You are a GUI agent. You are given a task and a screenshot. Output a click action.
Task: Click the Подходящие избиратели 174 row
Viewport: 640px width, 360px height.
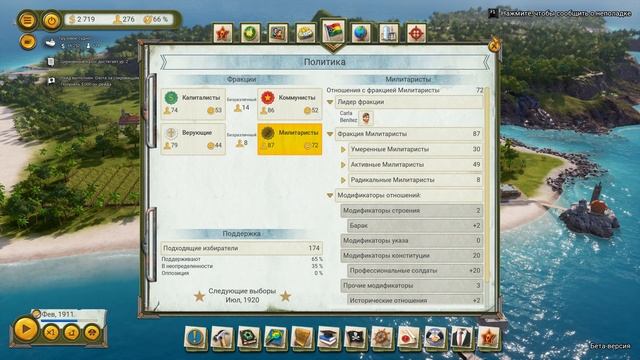[242, 248]
